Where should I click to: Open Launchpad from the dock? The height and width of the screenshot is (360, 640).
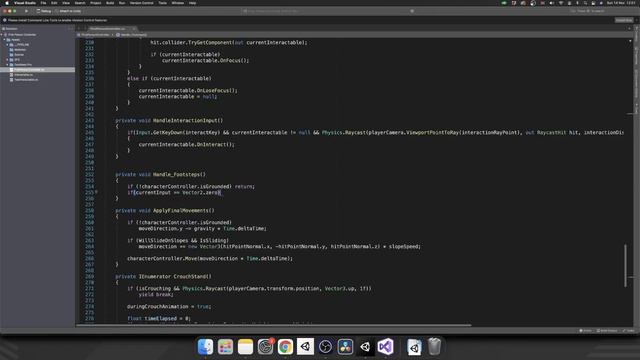[225, 347]
